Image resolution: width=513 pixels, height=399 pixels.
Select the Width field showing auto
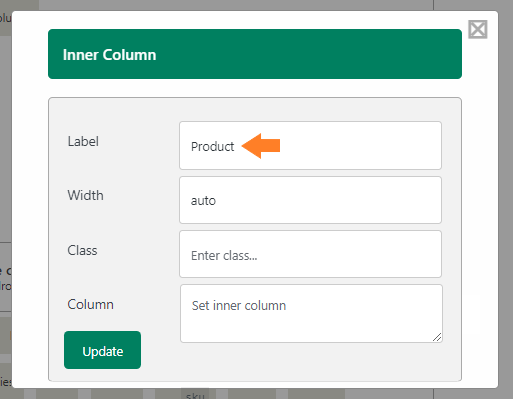click(x=310, y=200)
